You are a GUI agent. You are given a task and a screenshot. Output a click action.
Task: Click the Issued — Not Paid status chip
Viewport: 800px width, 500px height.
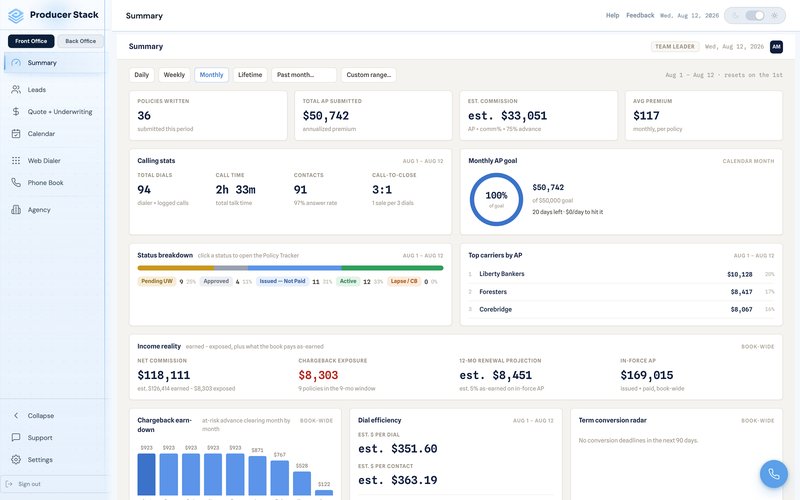point(282,281)
